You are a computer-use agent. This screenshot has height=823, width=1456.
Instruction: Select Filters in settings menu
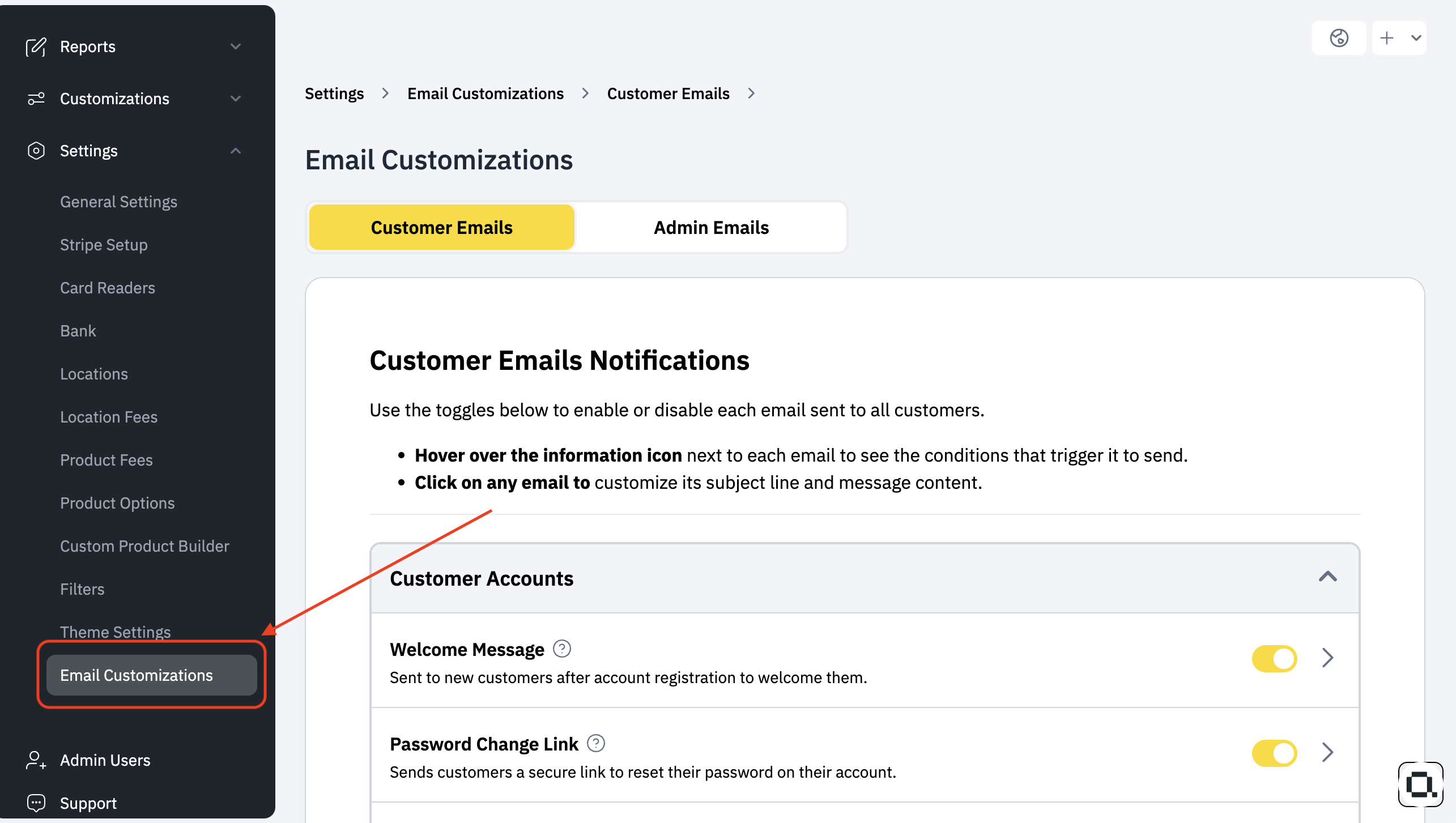[82, 590]
